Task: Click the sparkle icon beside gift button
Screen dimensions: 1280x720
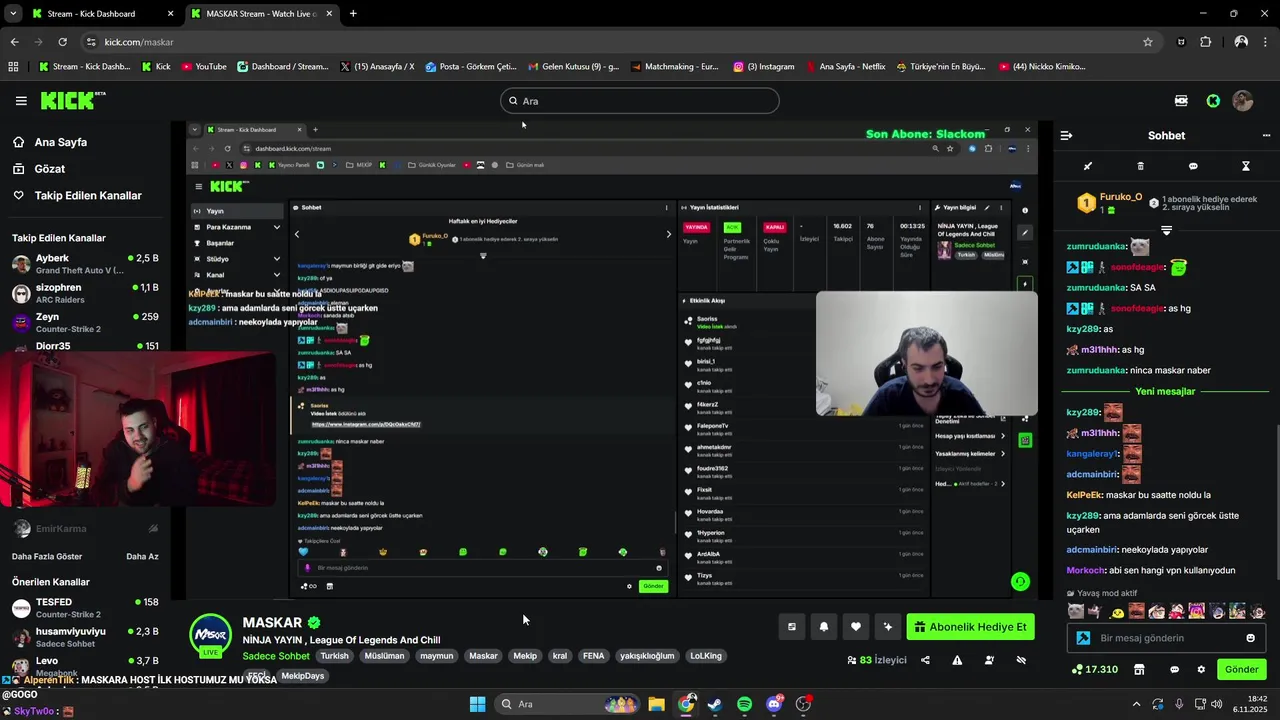Action: tap(887, 627)
